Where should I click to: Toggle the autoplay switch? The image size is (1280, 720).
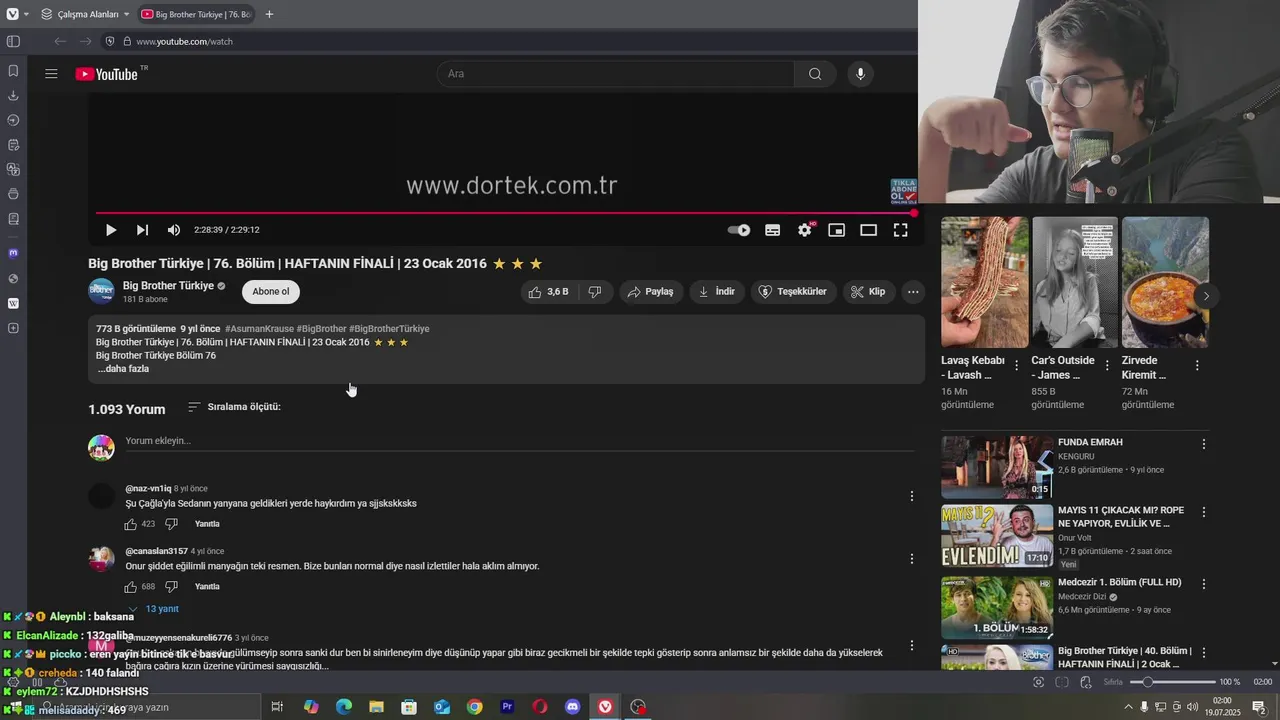coord(739,230)
